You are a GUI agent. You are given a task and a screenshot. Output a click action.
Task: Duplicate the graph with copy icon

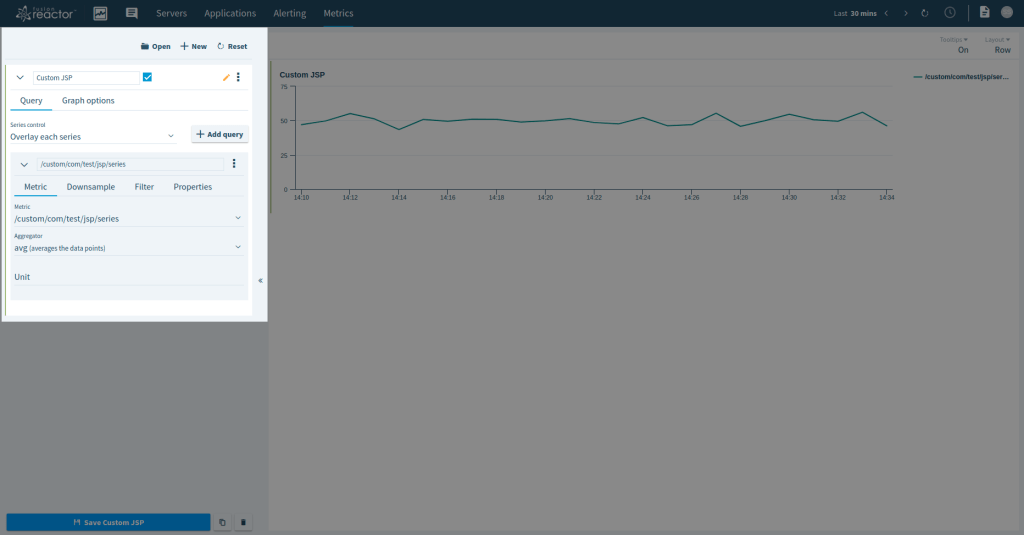tap(222, 523)
